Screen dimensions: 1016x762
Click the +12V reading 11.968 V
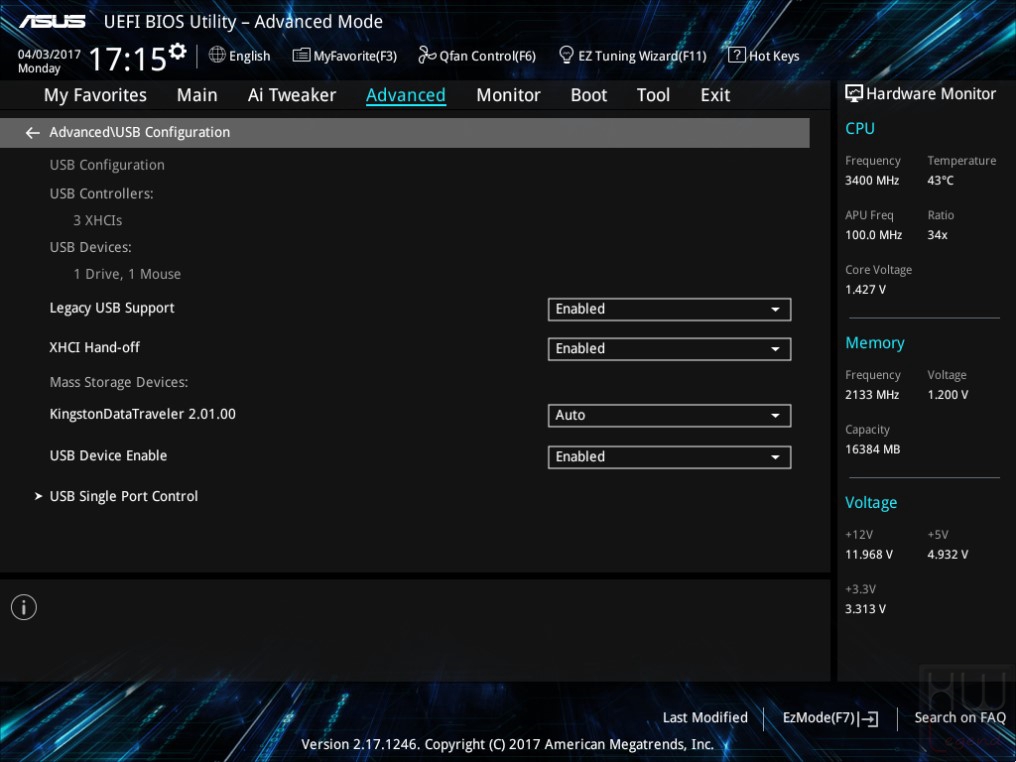point(868,555)
